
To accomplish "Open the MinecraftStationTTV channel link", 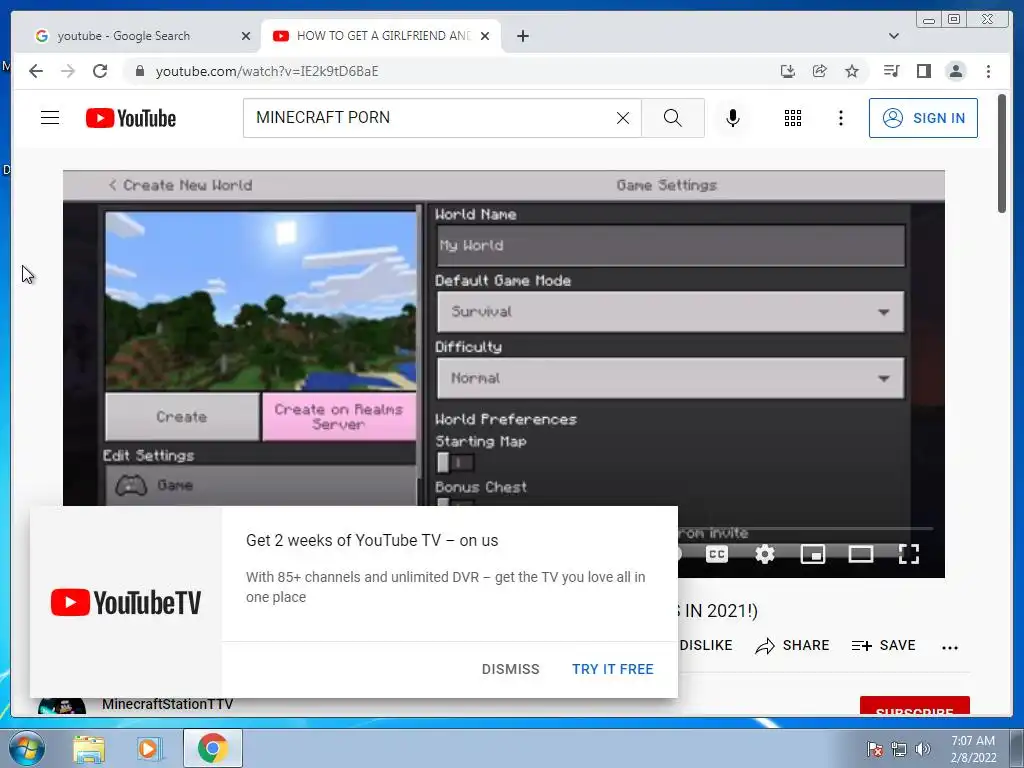I will click(x=167, y=704).
